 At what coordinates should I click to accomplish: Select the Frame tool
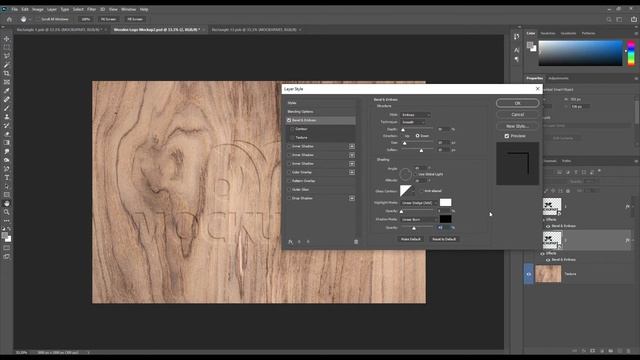tap(7, 82)
